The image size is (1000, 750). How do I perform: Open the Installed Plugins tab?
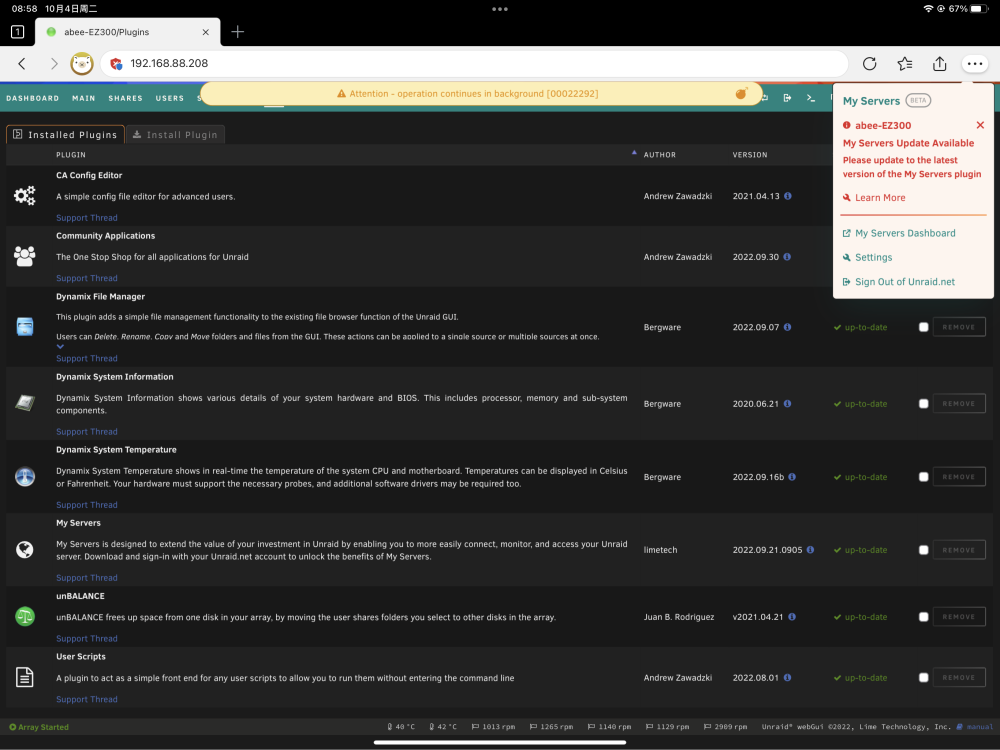point(65,135)
